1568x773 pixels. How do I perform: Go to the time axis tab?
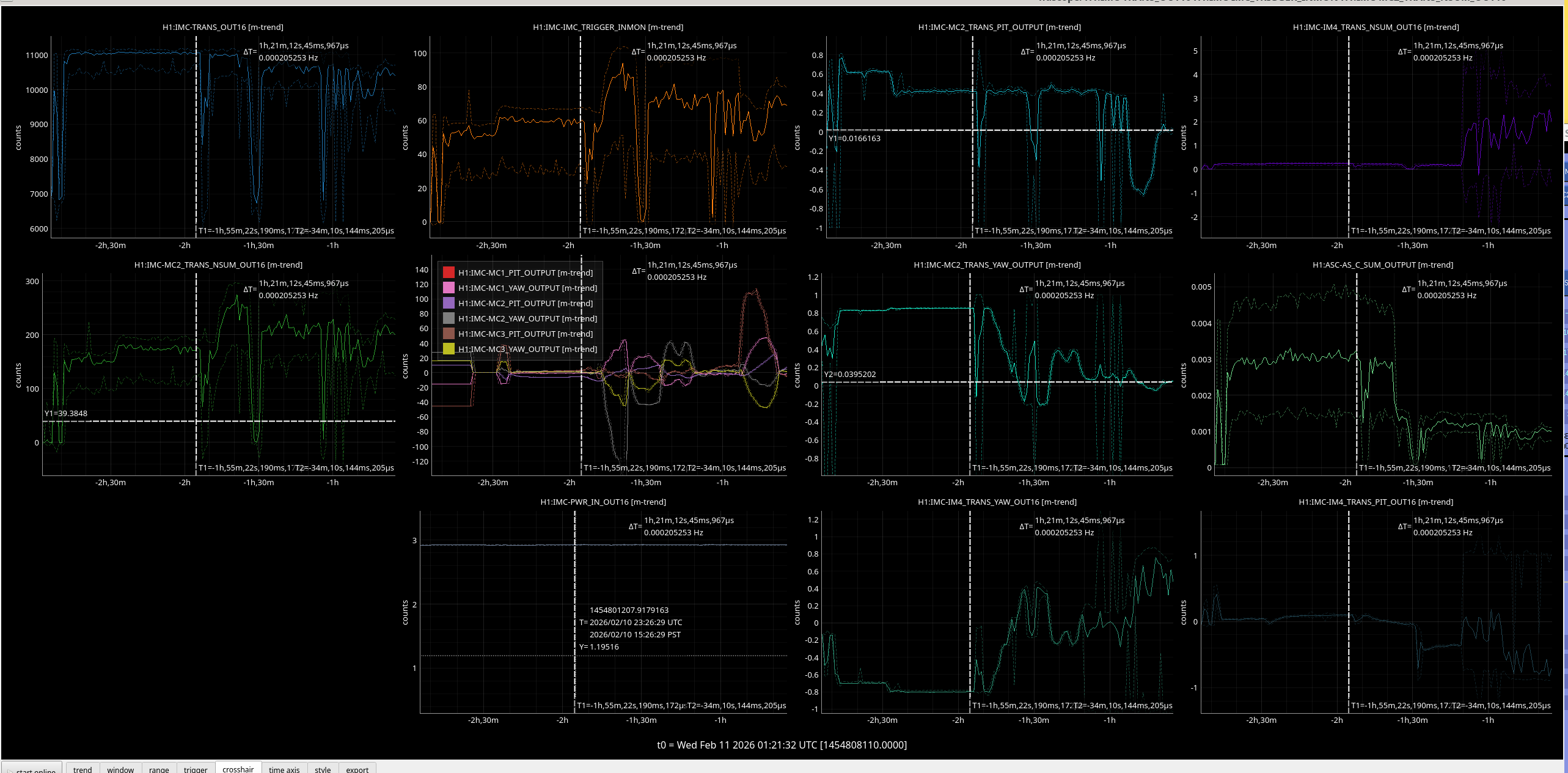click(284, 769)
